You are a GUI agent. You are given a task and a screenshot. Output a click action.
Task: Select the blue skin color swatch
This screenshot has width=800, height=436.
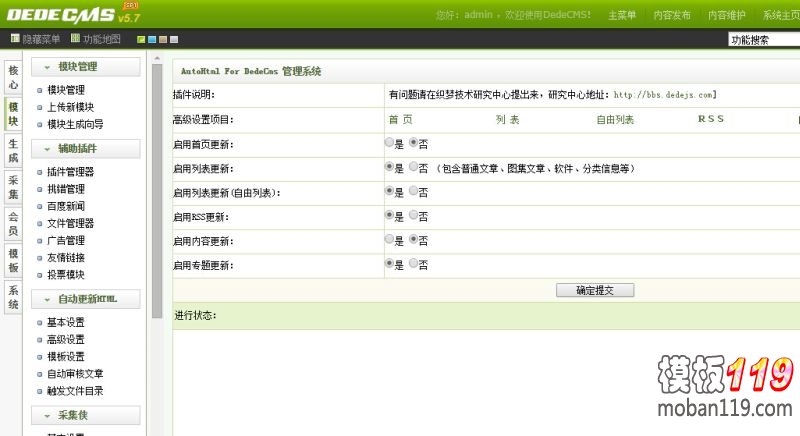152,39
